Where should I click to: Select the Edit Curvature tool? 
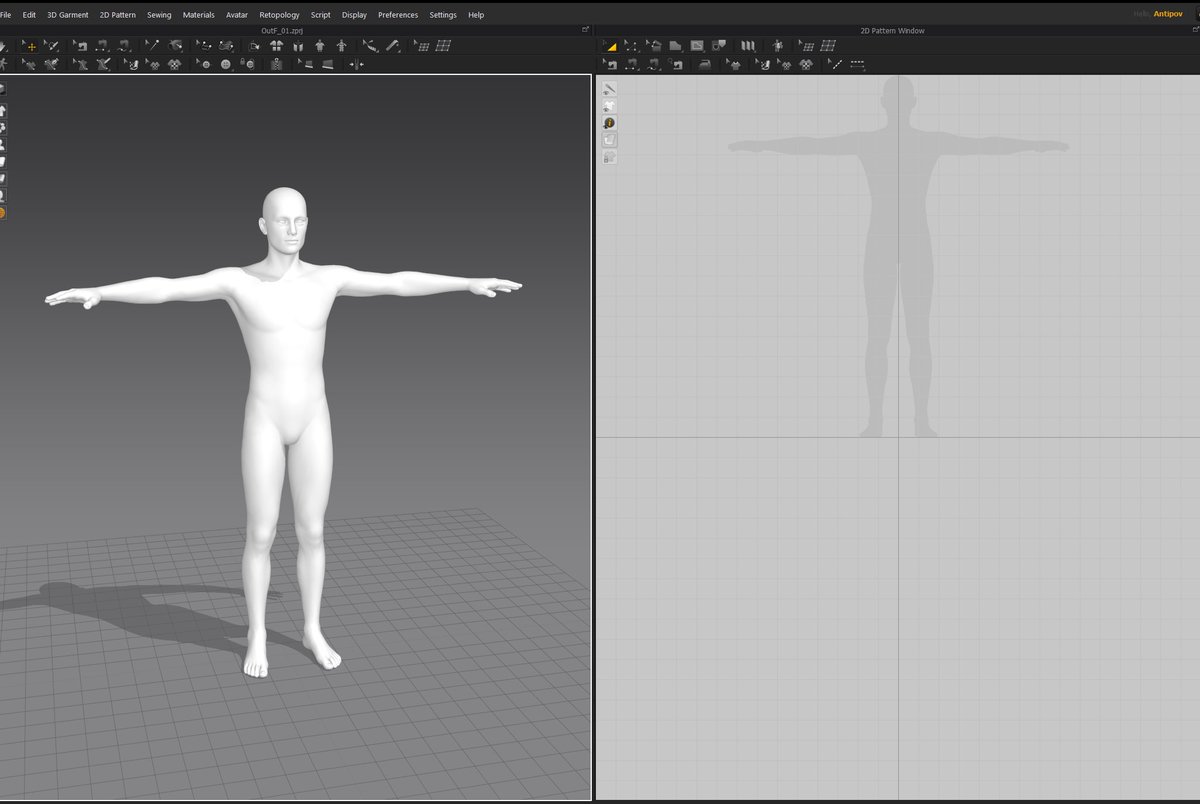click(653, 46)
